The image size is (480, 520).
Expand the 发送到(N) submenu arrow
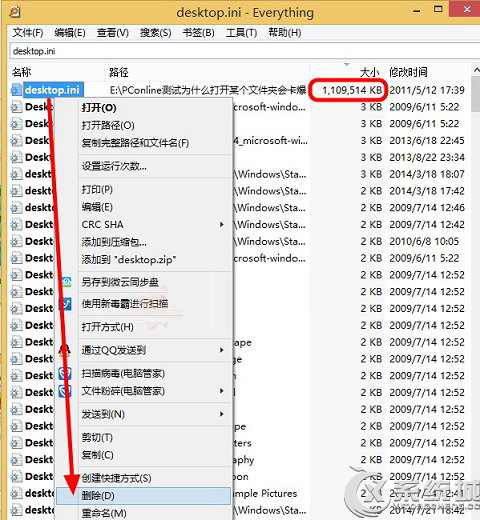coord(222,414)
